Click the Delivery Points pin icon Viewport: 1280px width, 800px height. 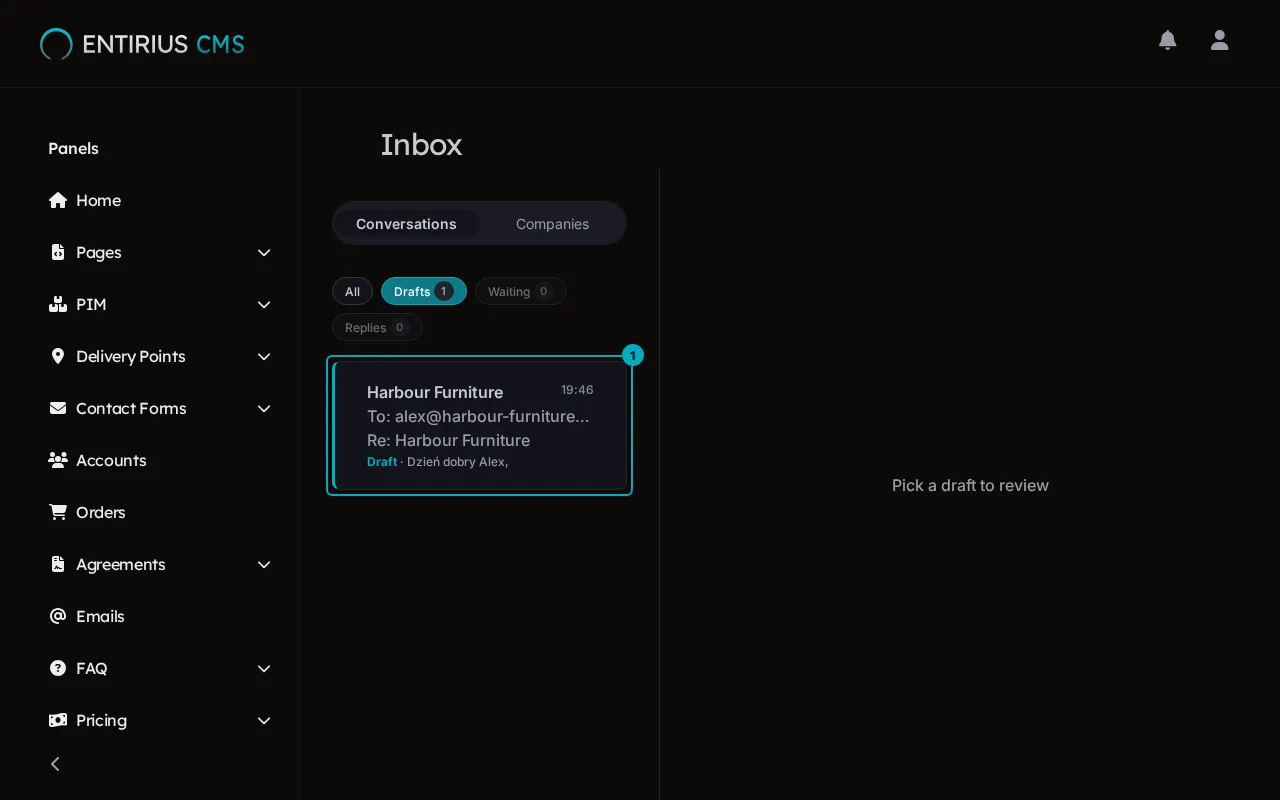pos(58,356)
